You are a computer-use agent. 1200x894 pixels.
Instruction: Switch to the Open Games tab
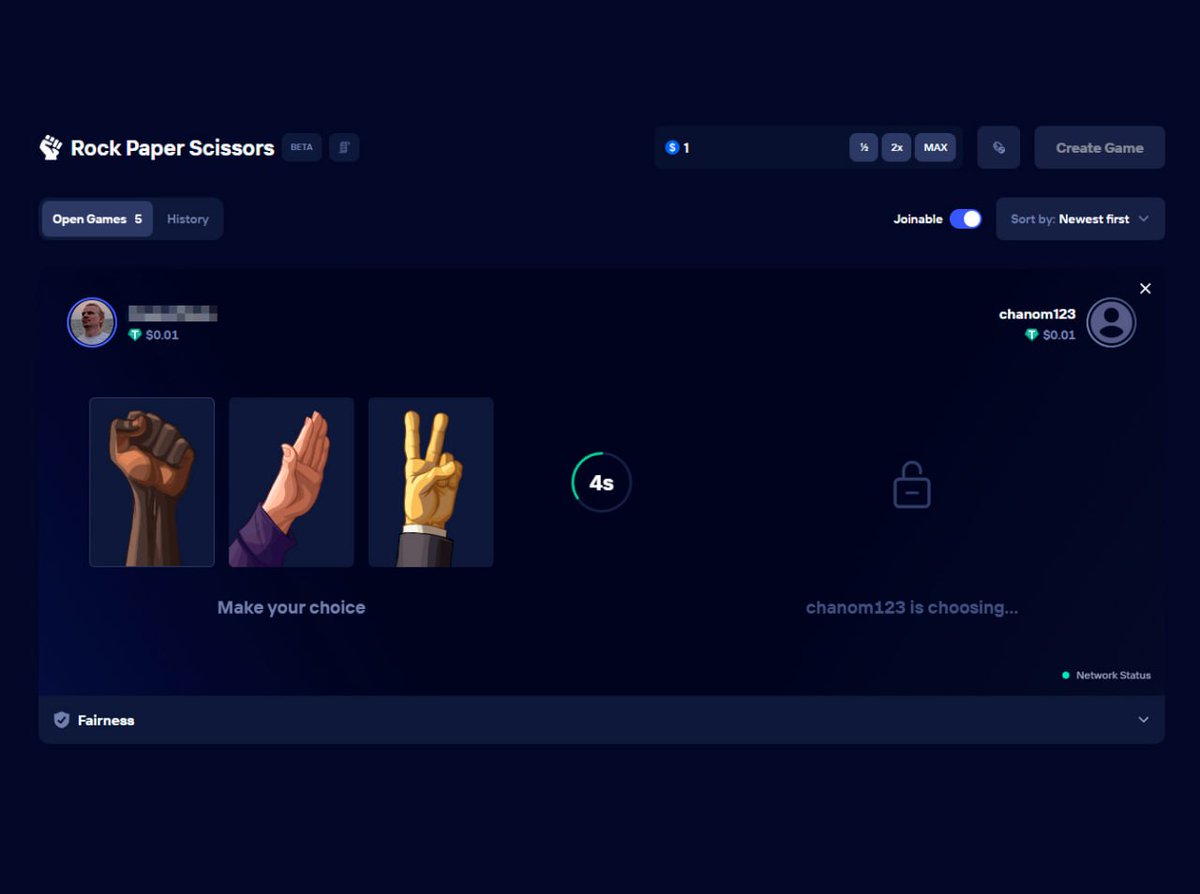click(97, 219)
